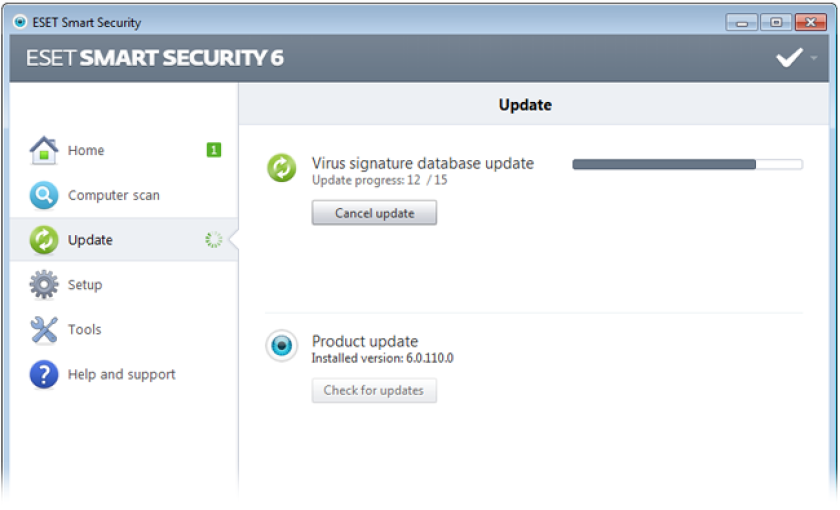Click the green notification badge on Home
The image size is (840, 510).
(214, 150)
